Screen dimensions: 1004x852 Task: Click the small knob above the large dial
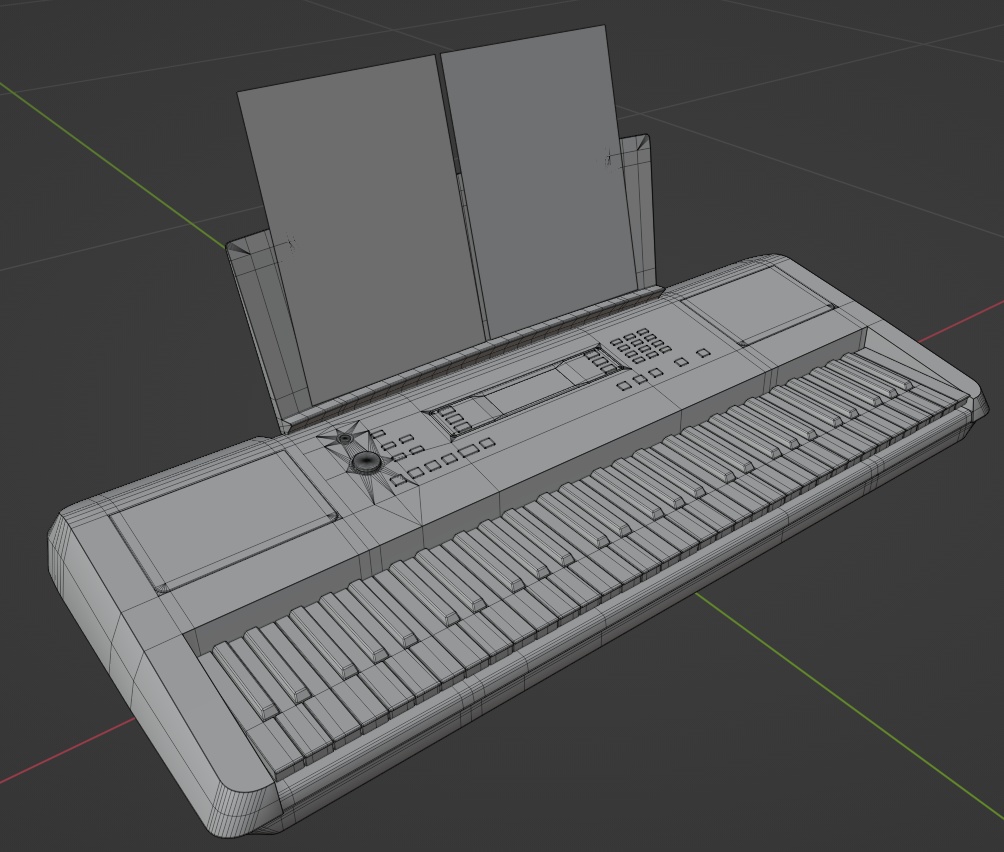pos(345,438)
